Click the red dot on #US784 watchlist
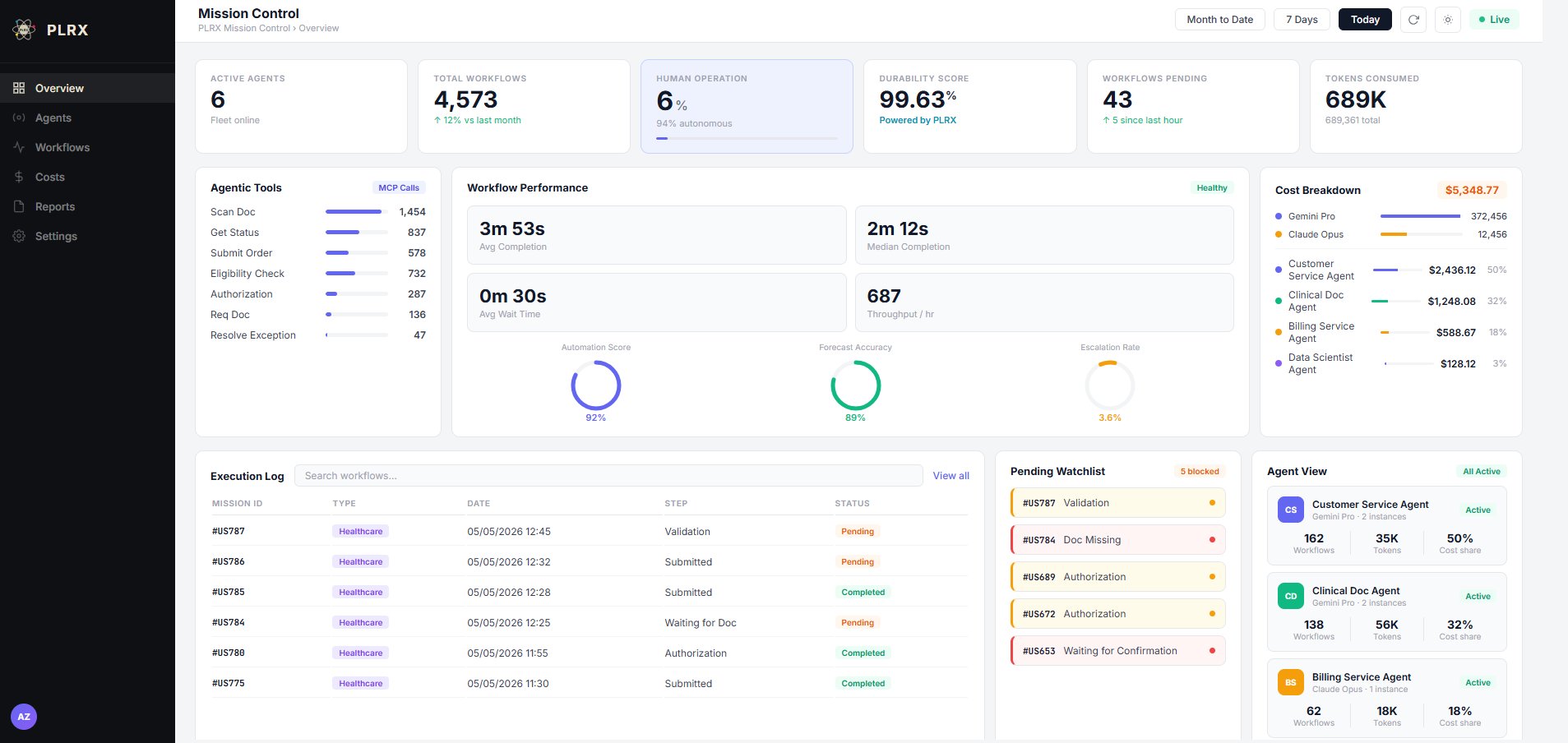Screen dimensions: 1568x743 [x=1212, y=540]
